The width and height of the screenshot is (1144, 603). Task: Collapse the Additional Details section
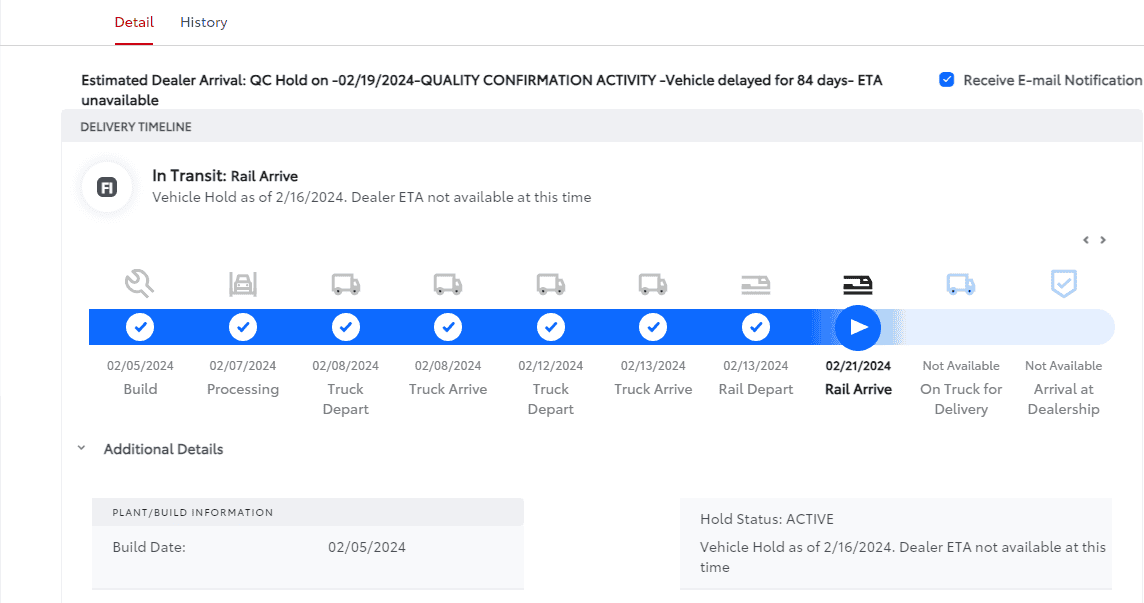81,449
